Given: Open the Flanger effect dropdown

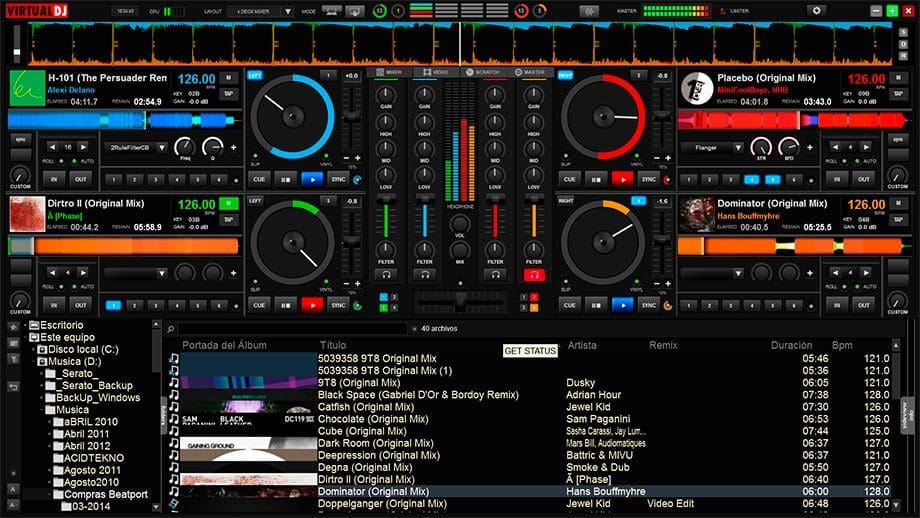Looking at the screenshot, I should tap(738, 148).
